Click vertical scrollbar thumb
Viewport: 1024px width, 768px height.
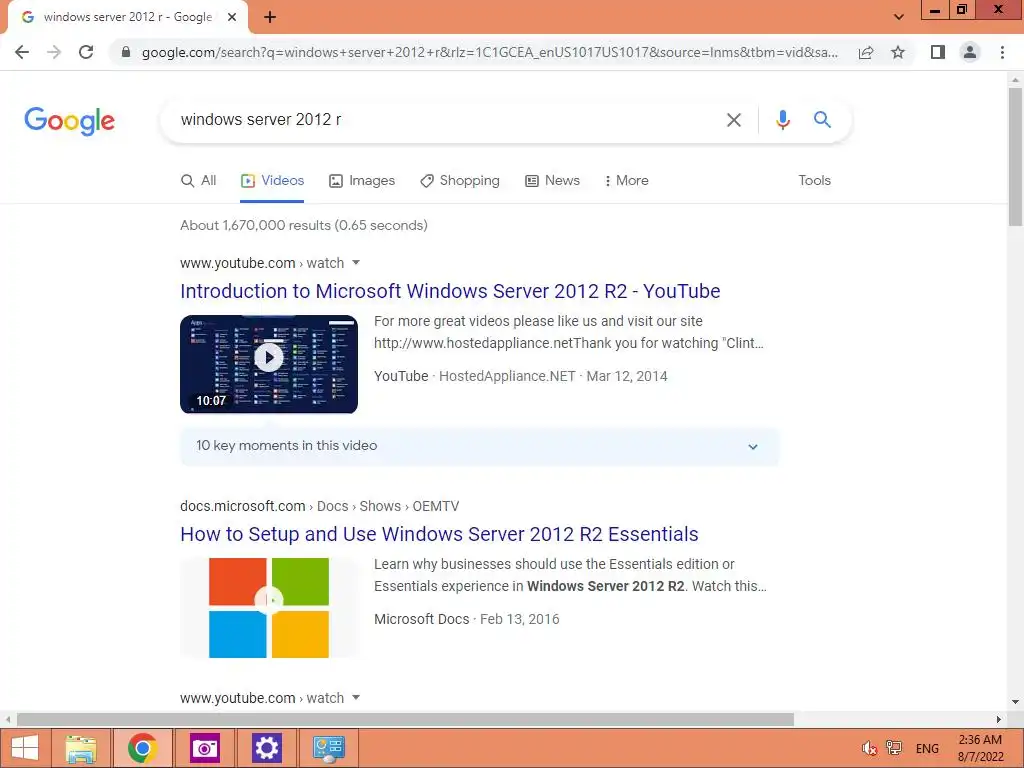coord(1015,157)
